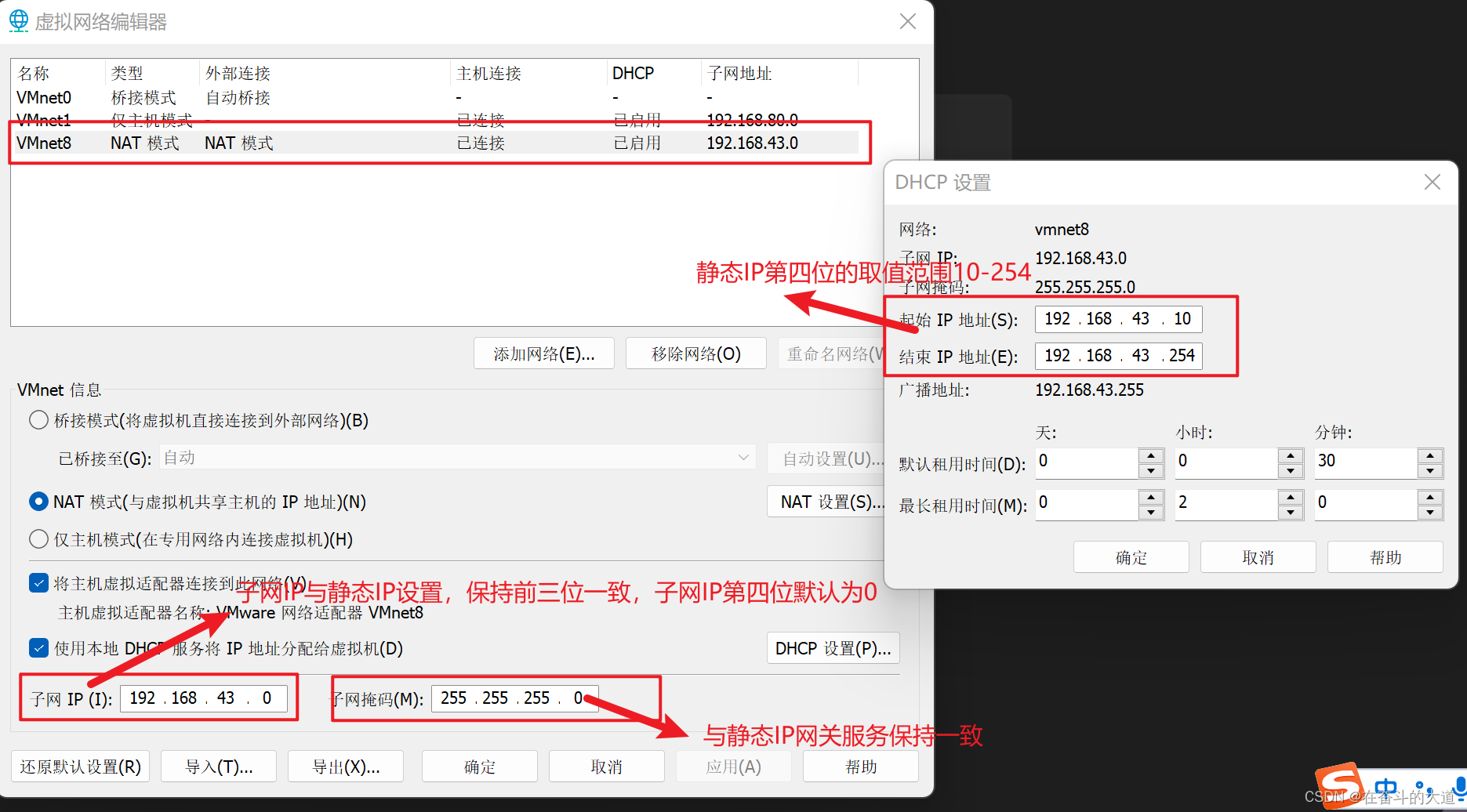The image size is (1467, 812).
Task: Select the 桥接模式 radio button
Action: (x=38, y=420)
